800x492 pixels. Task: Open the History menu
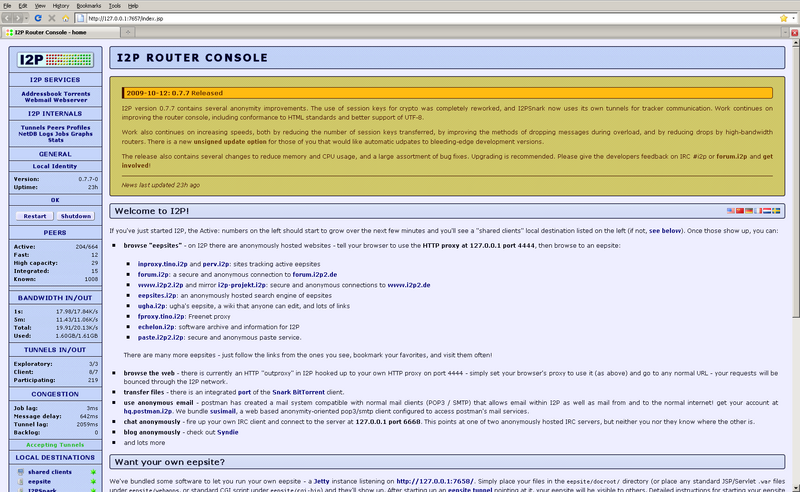pyautogui.click(x=61, y=6)
